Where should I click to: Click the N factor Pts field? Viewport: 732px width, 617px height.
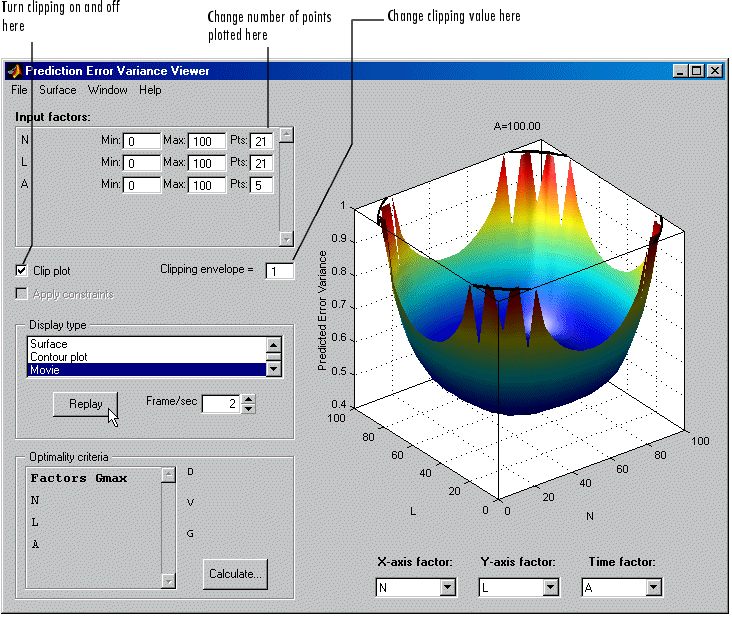pyautogui.click(x=261, y=141)
